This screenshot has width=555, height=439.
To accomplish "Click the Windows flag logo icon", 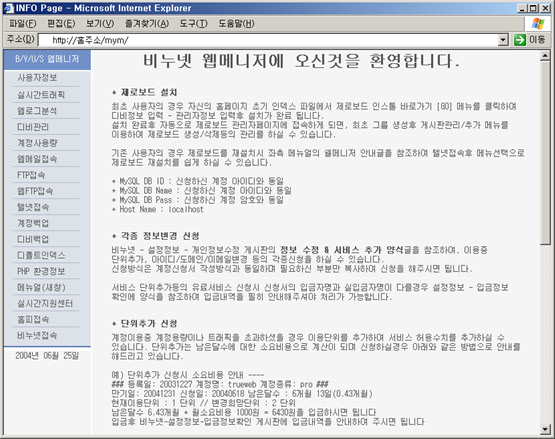I will tap(538, 24).
